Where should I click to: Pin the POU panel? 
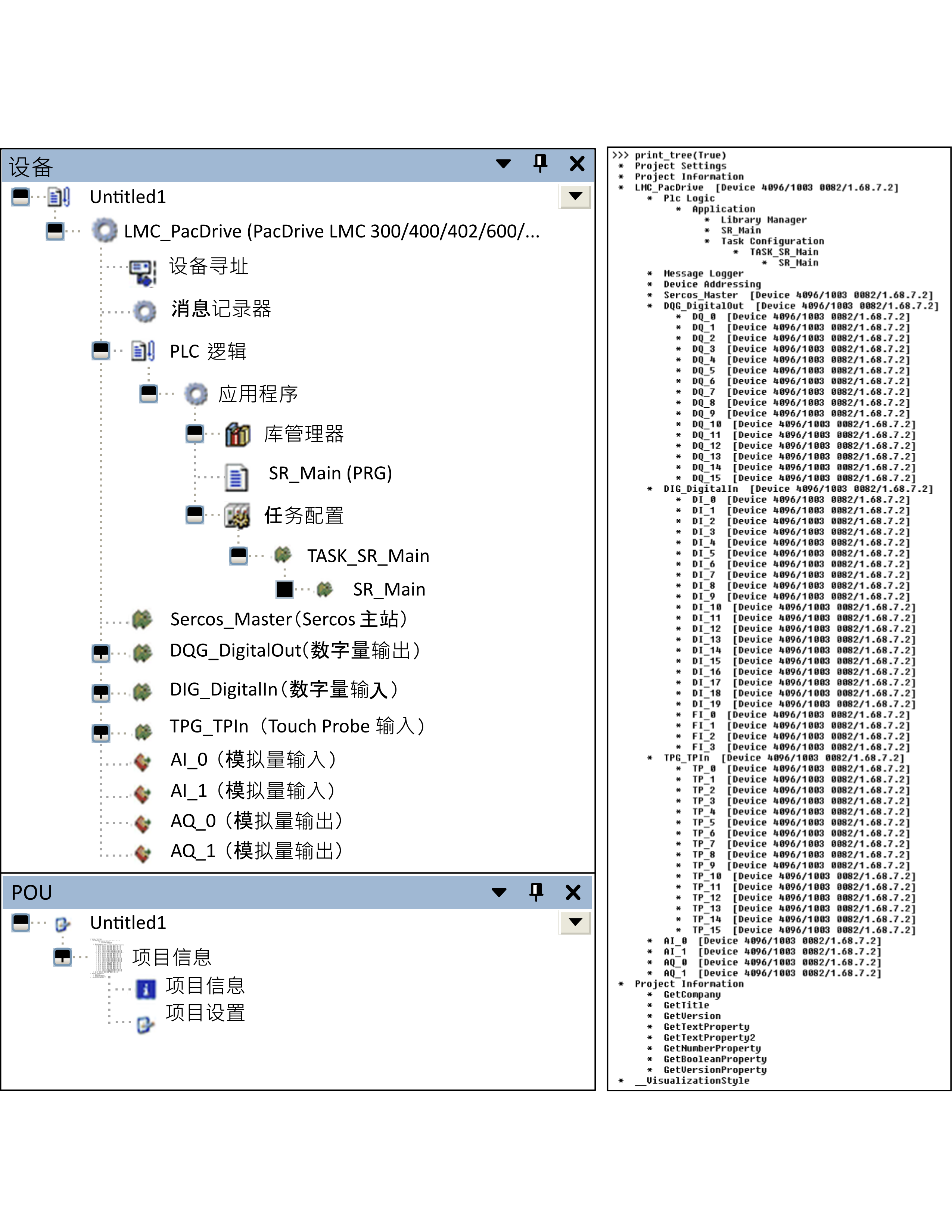pyautogui.click(x=536, y=892)
